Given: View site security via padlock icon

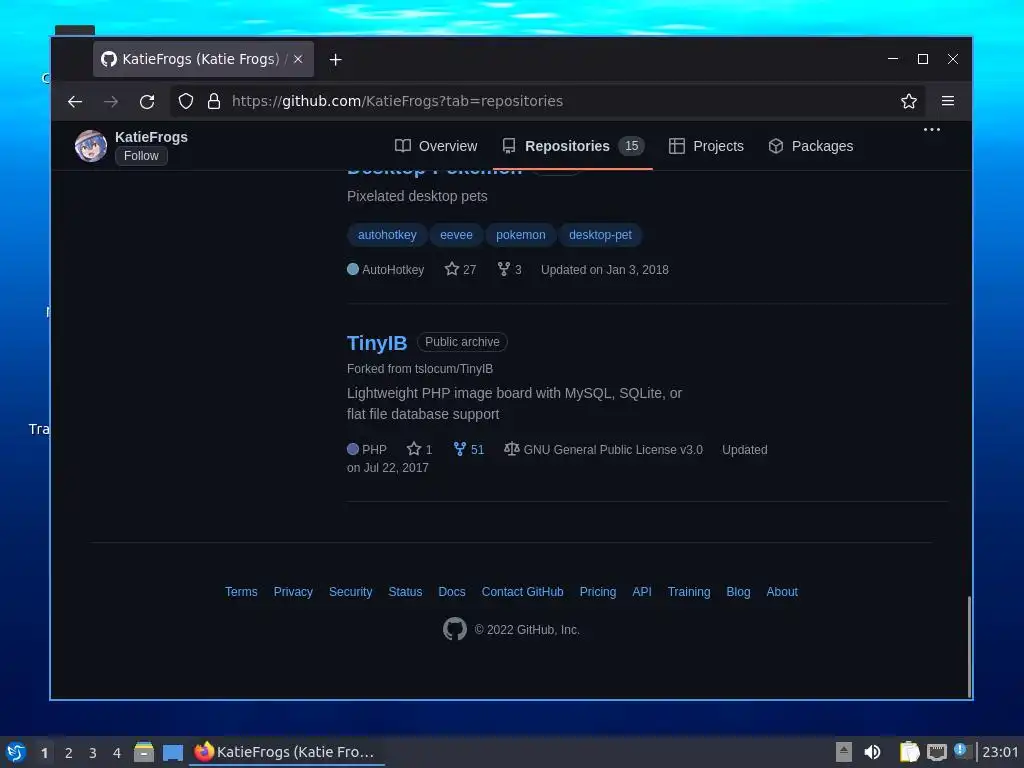Looking at the screenshot, I should [x=214, y=101].
